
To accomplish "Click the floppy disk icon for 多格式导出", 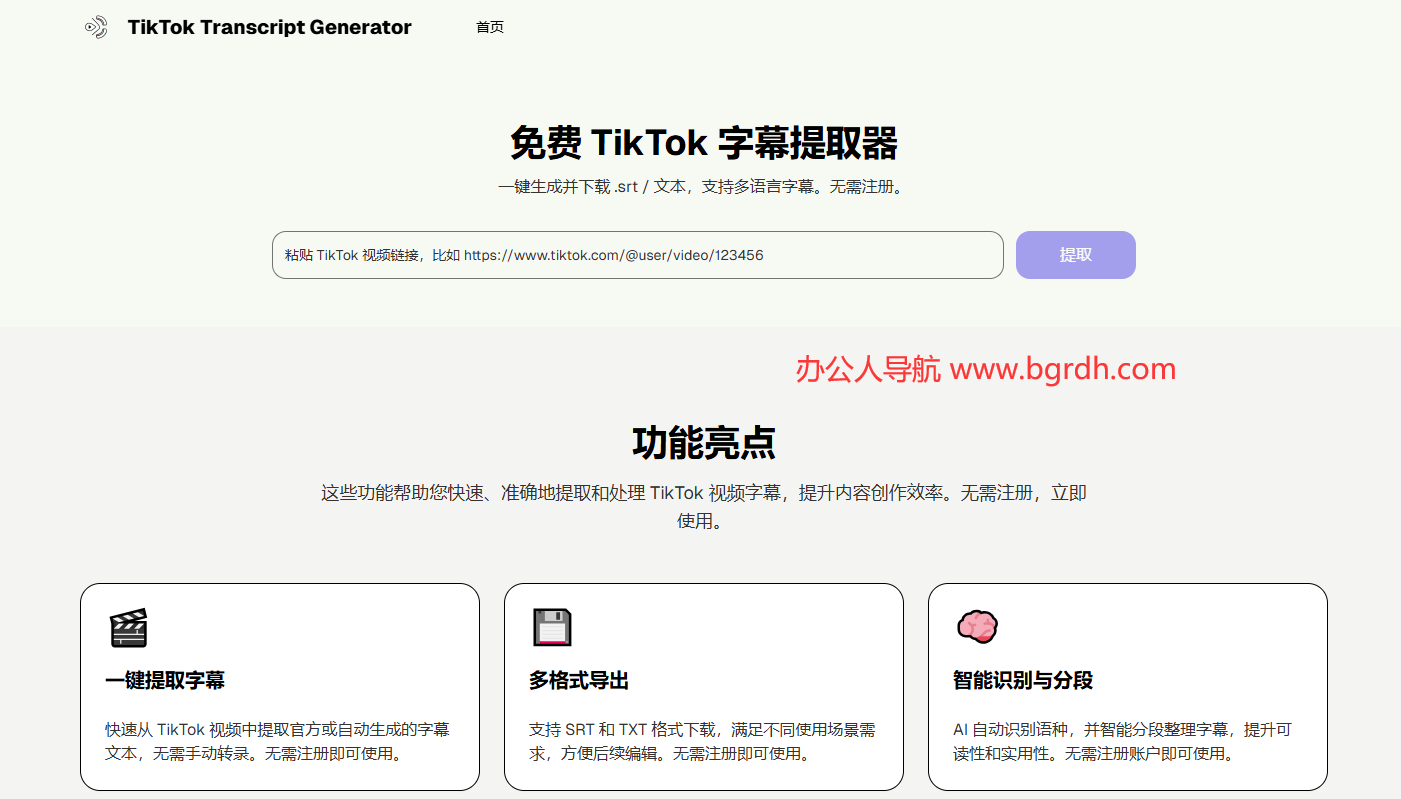I will coord(552,628).
